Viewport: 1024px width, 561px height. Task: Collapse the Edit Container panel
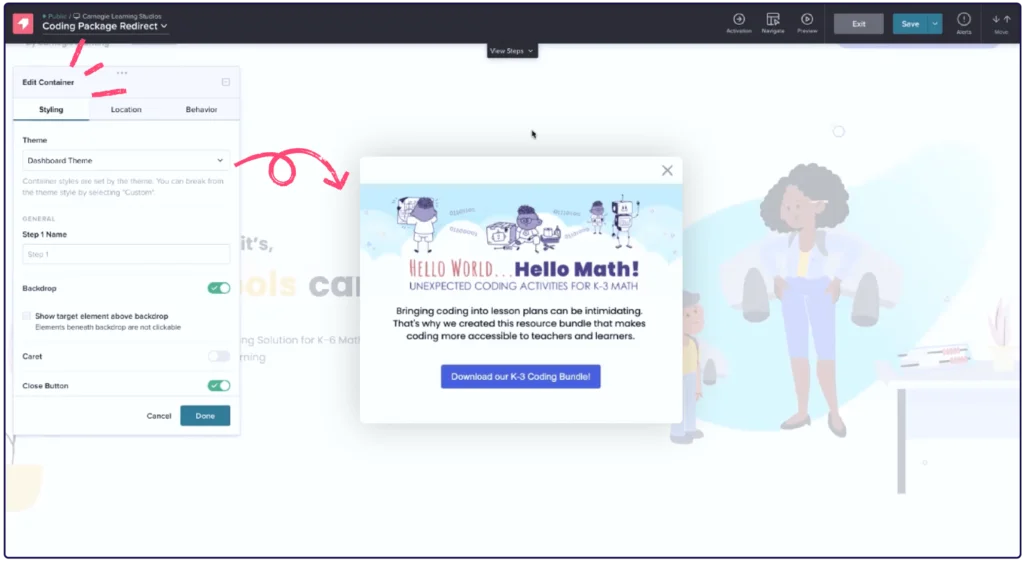coord(225,82)
